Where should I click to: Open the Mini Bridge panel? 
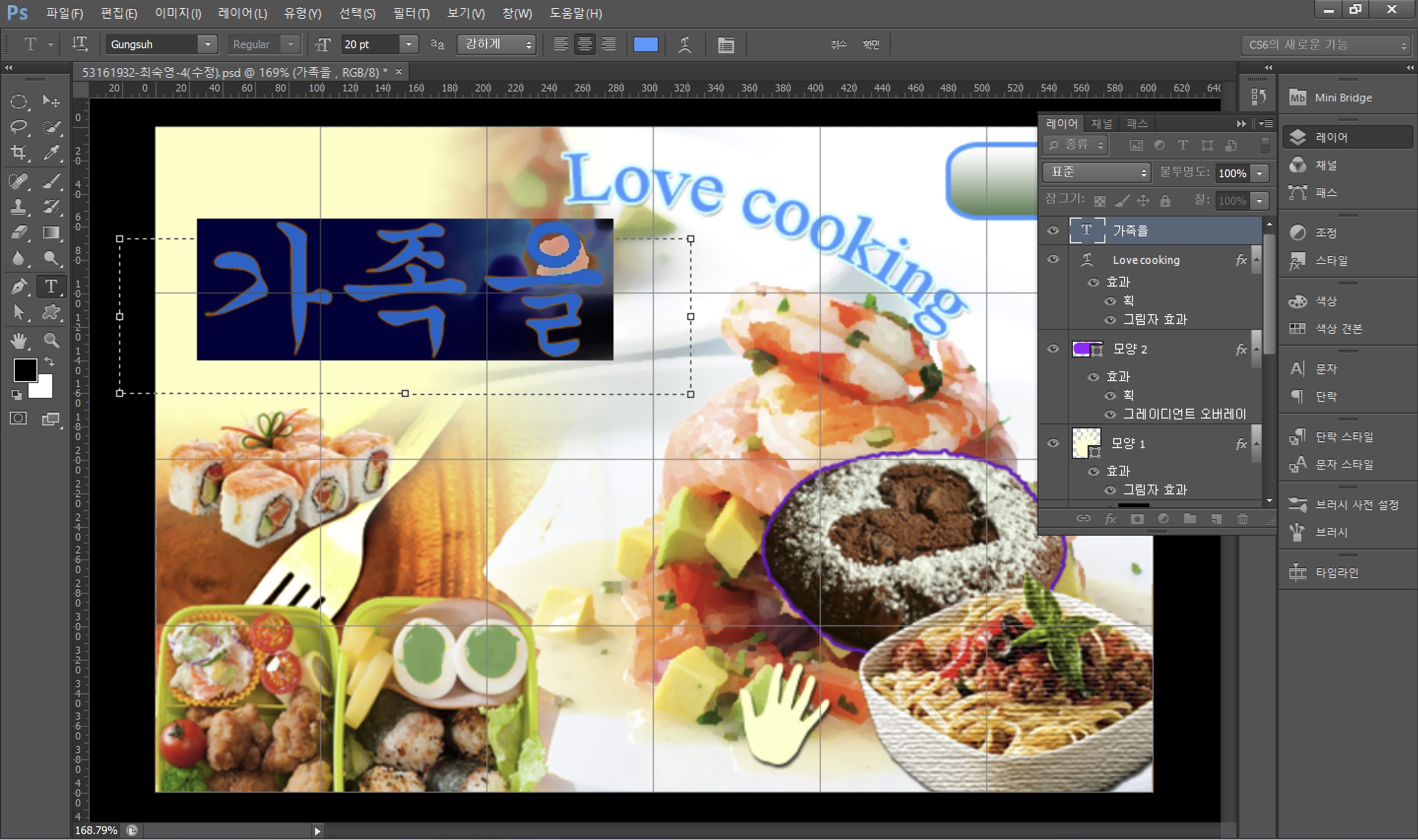[1343, 97]
